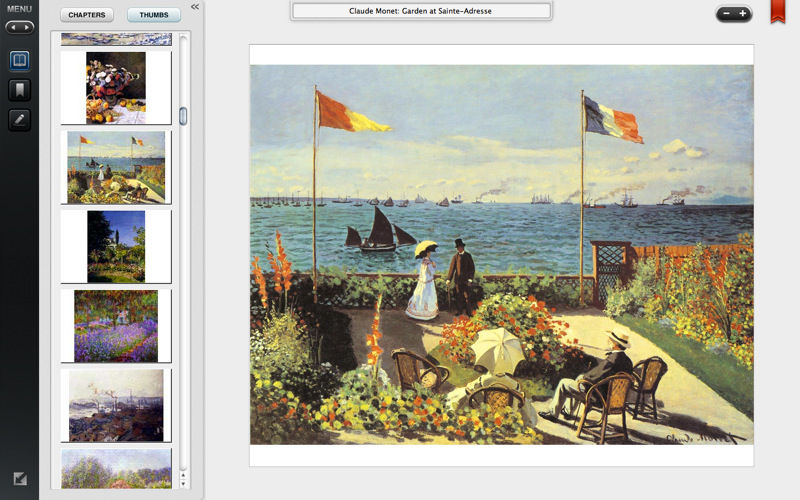Go to next page with right arrow
Viewport: 800px width, 500px height.
point(27,27)
